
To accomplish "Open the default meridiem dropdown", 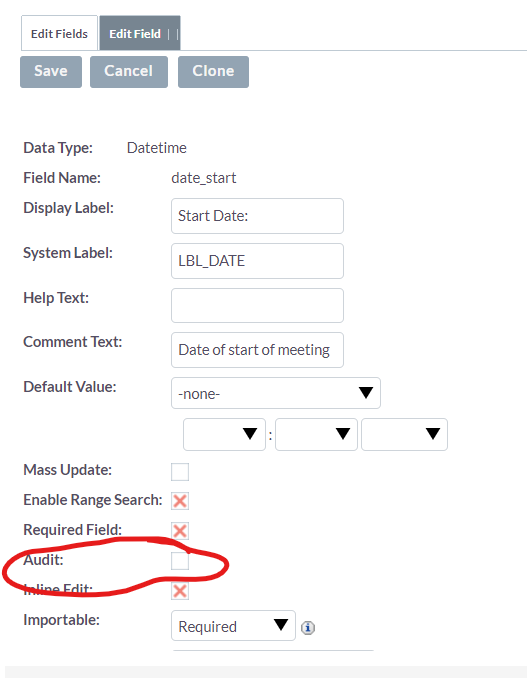I will pos(405,434).
